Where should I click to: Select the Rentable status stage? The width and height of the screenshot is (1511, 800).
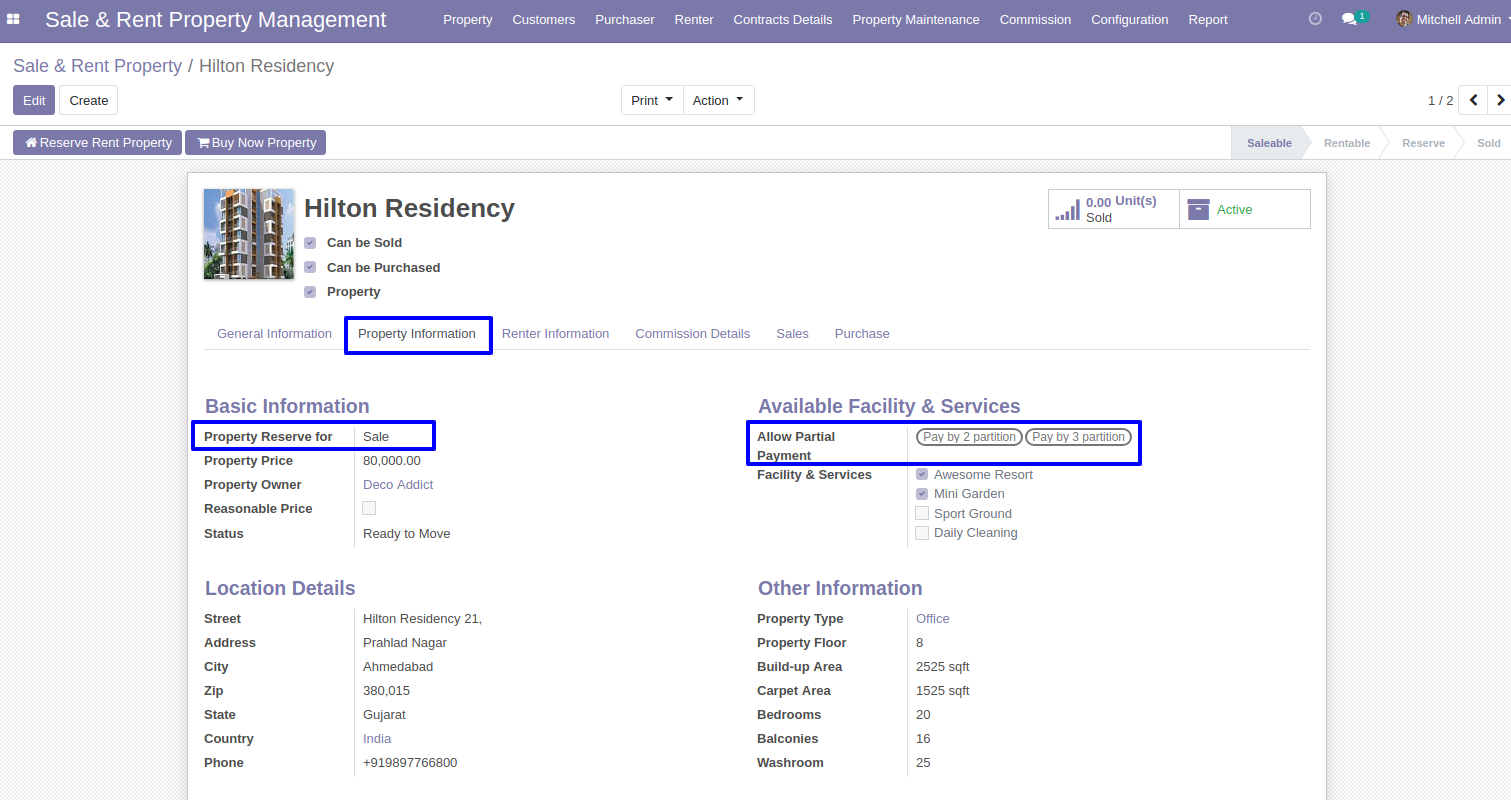tap(1346, 143)
